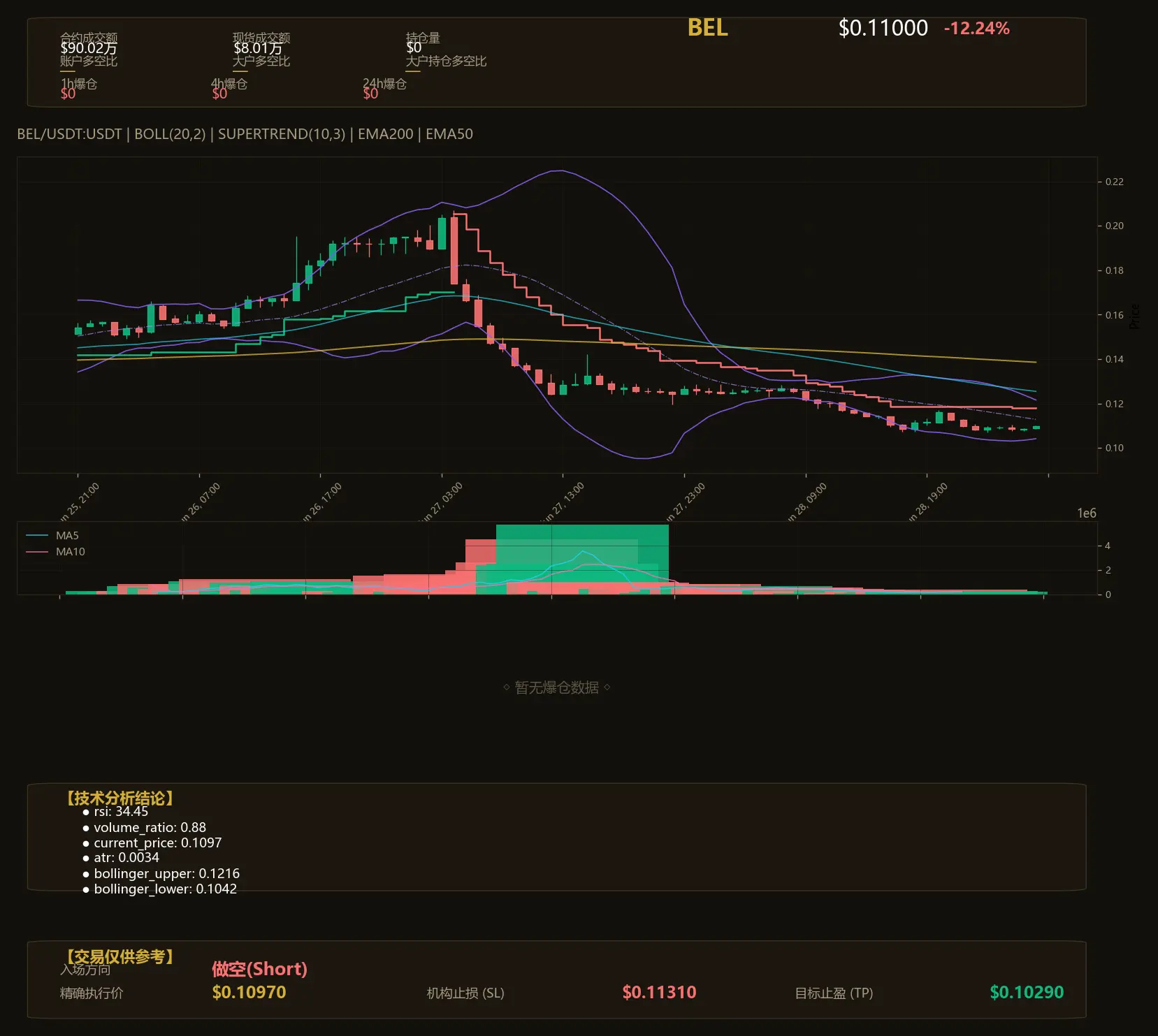Click the Jun 27, 03:00 time axis label

point(442,502)
